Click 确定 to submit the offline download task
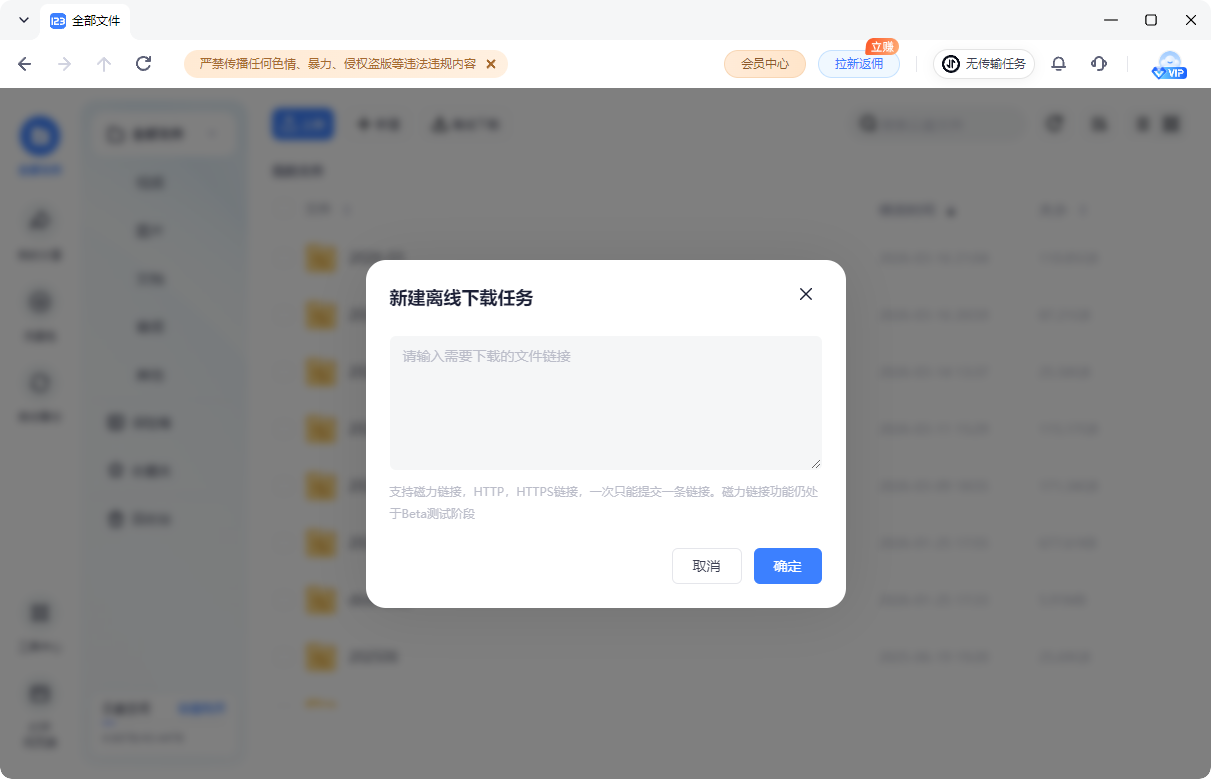This screenshot has width=1211, height=779. (x=787, y=566)
